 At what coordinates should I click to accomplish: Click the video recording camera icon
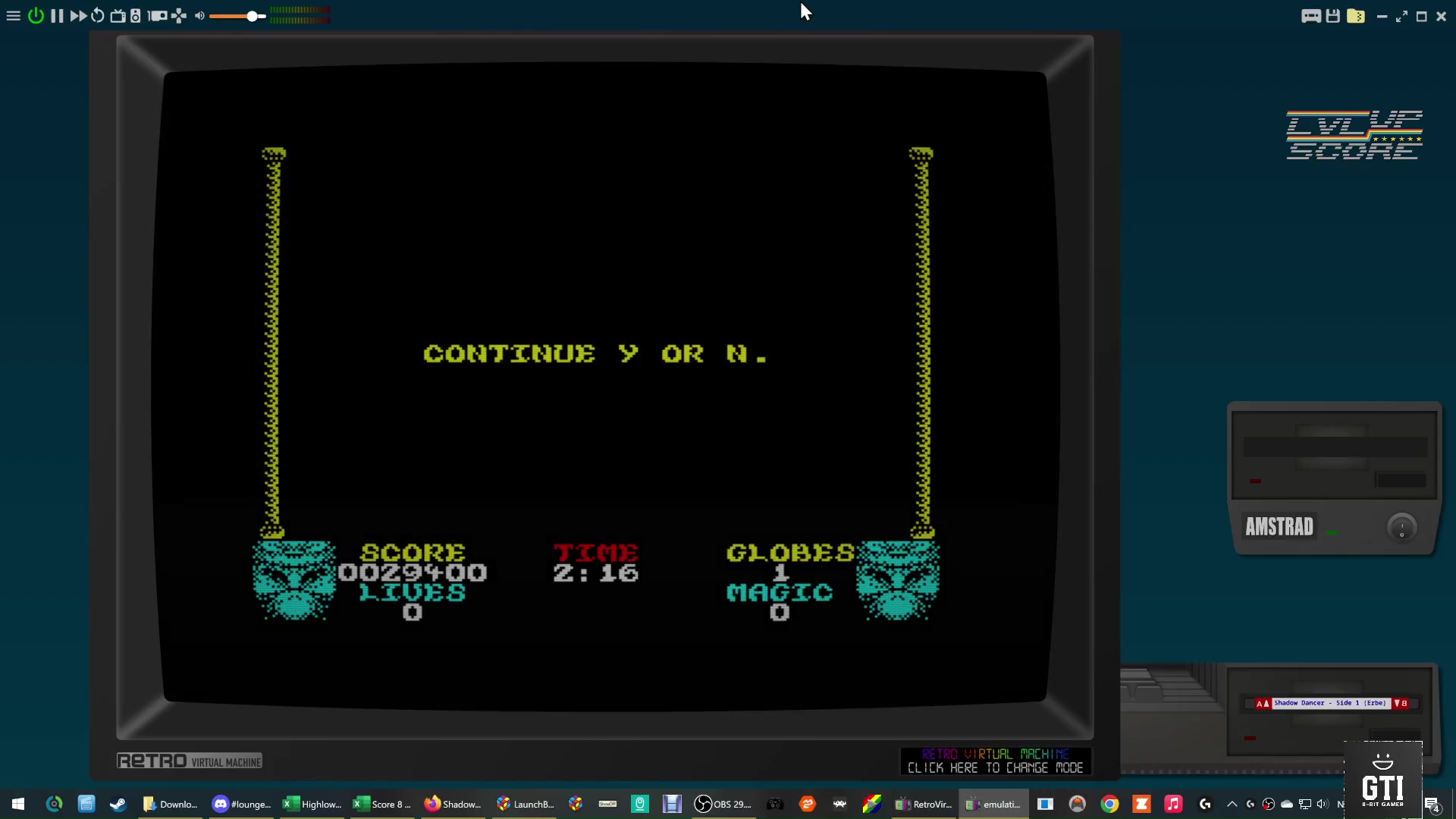coord(158,16)
